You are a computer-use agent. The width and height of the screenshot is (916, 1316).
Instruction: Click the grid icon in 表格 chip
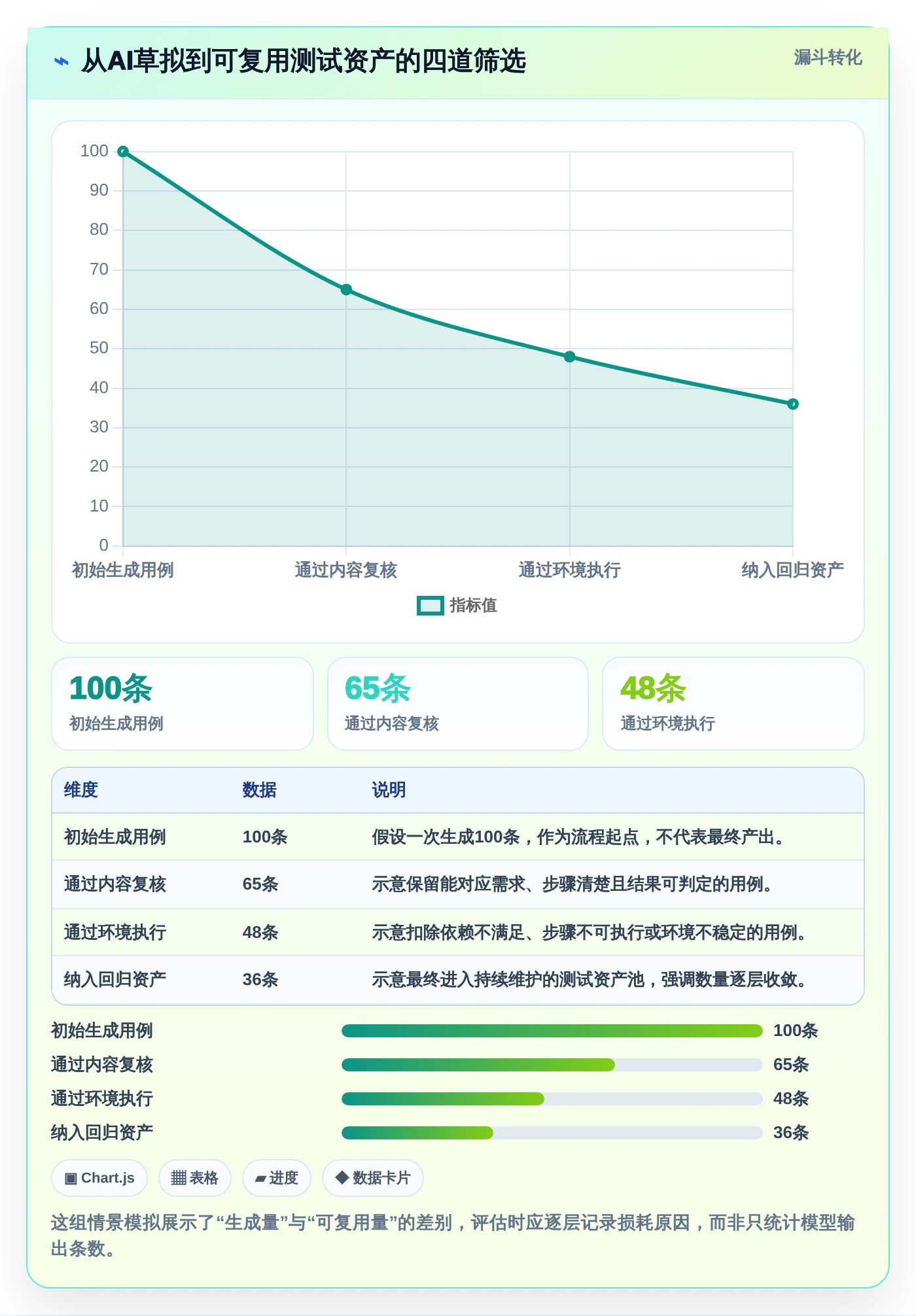click(x=179, y=1178)
